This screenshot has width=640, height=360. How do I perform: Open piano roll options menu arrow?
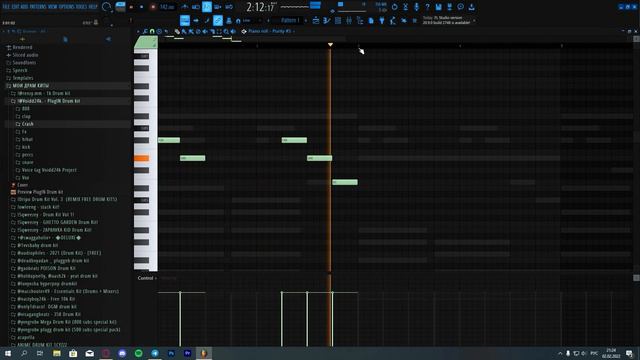coord(138,31)
